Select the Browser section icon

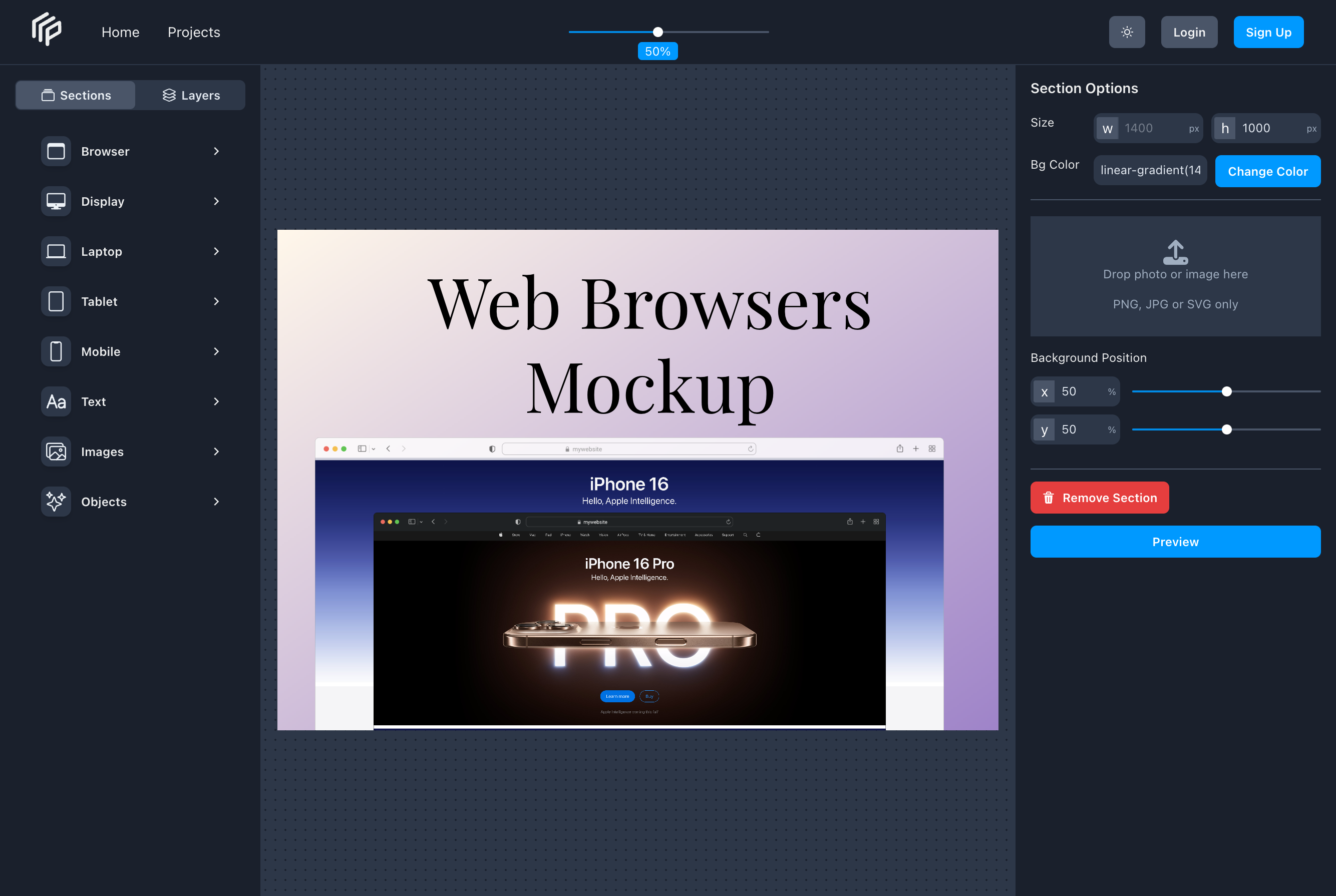pyautogui.click(x=56, y=152)
